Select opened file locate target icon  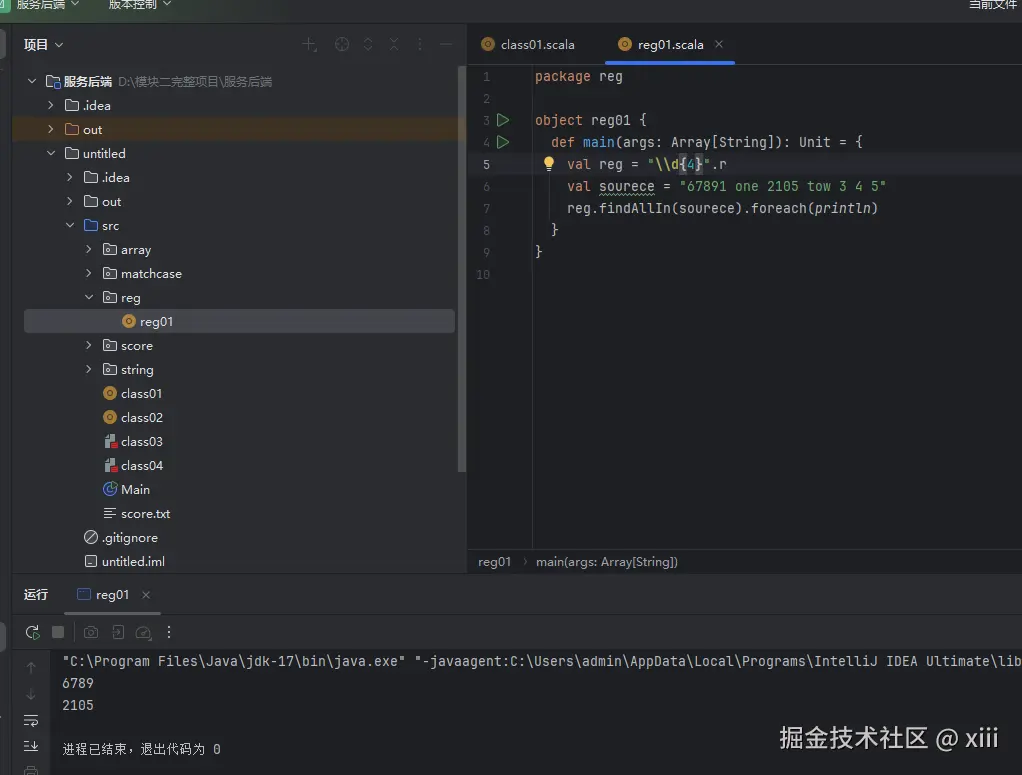(x=342, y=44)
